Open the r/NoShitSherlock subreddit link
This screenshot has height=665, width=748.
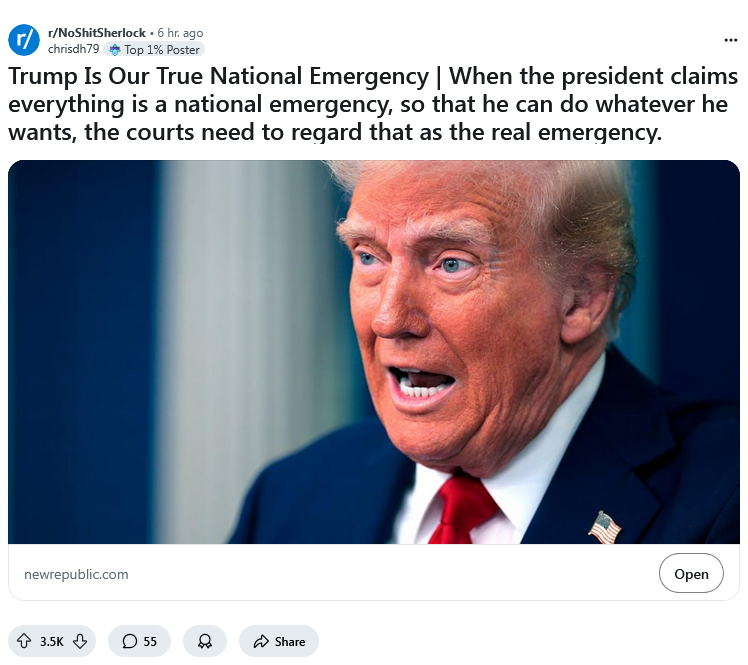[x=97, y=33]
